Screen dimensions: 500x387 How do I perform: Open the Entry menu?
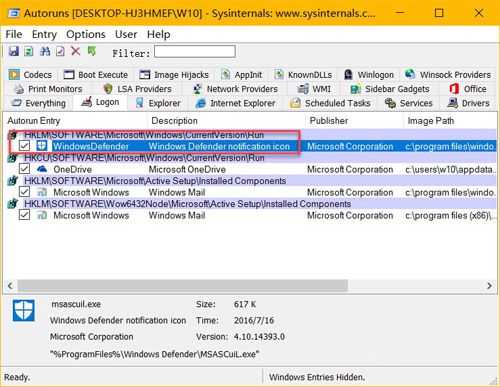(44, 34)
